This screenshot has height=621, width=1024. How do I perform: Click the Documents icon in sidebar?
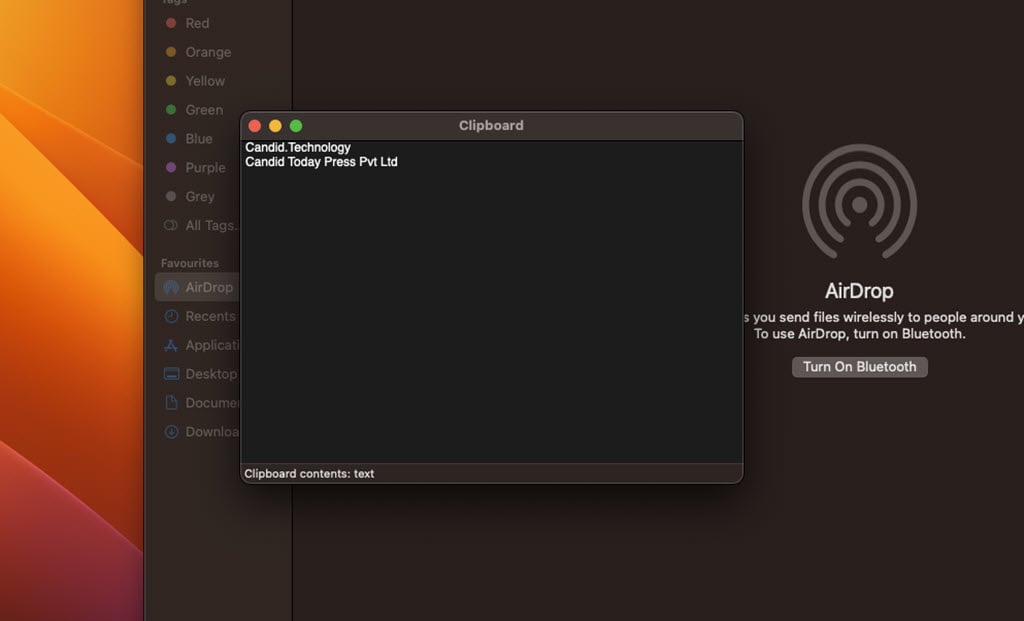click(171, 403)
